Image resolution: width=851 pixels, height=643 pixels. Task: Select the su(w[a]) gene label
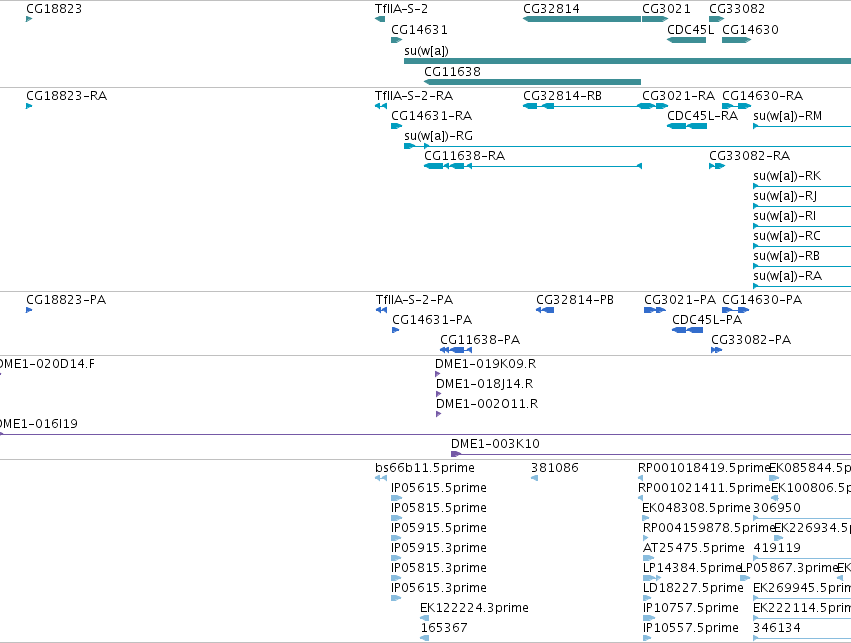tap(426, 50)
